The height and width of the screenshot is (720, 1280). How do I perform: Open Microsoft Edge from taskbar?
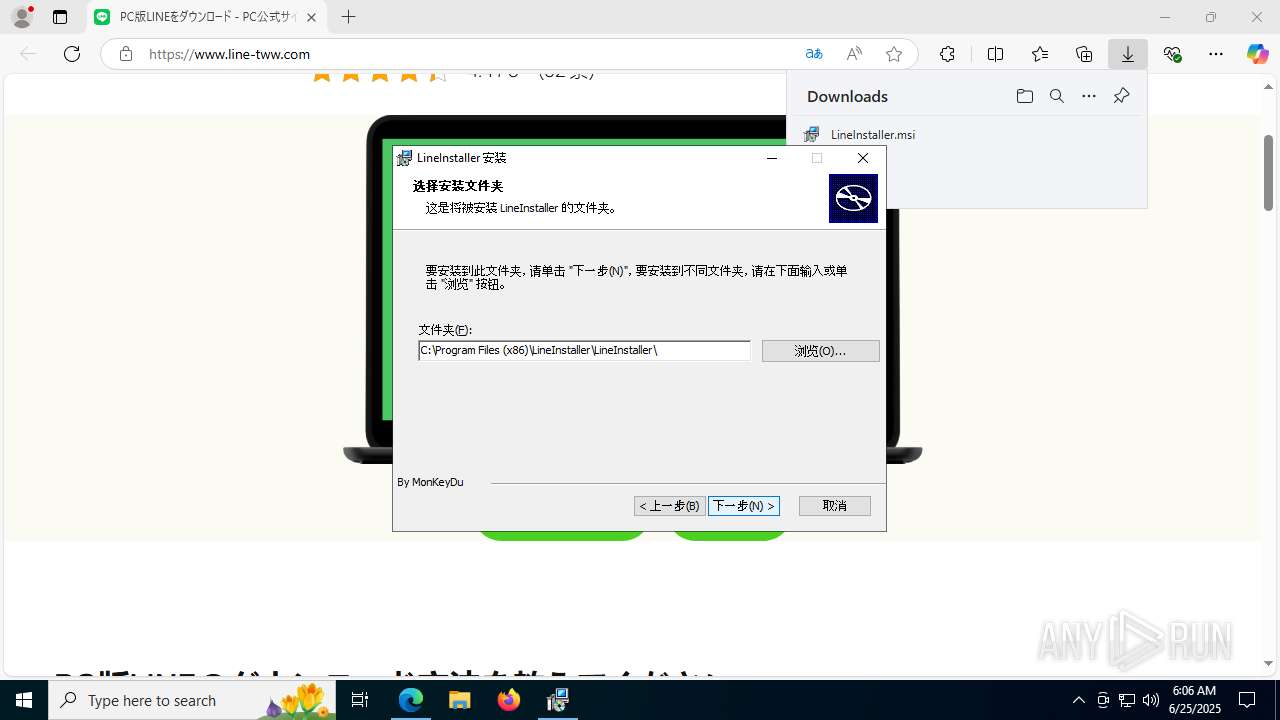[x=411, y=700]
